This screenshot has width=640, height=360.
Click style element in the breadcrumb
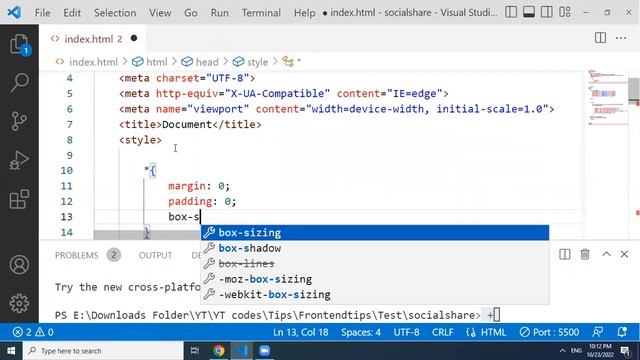(251, 62)
